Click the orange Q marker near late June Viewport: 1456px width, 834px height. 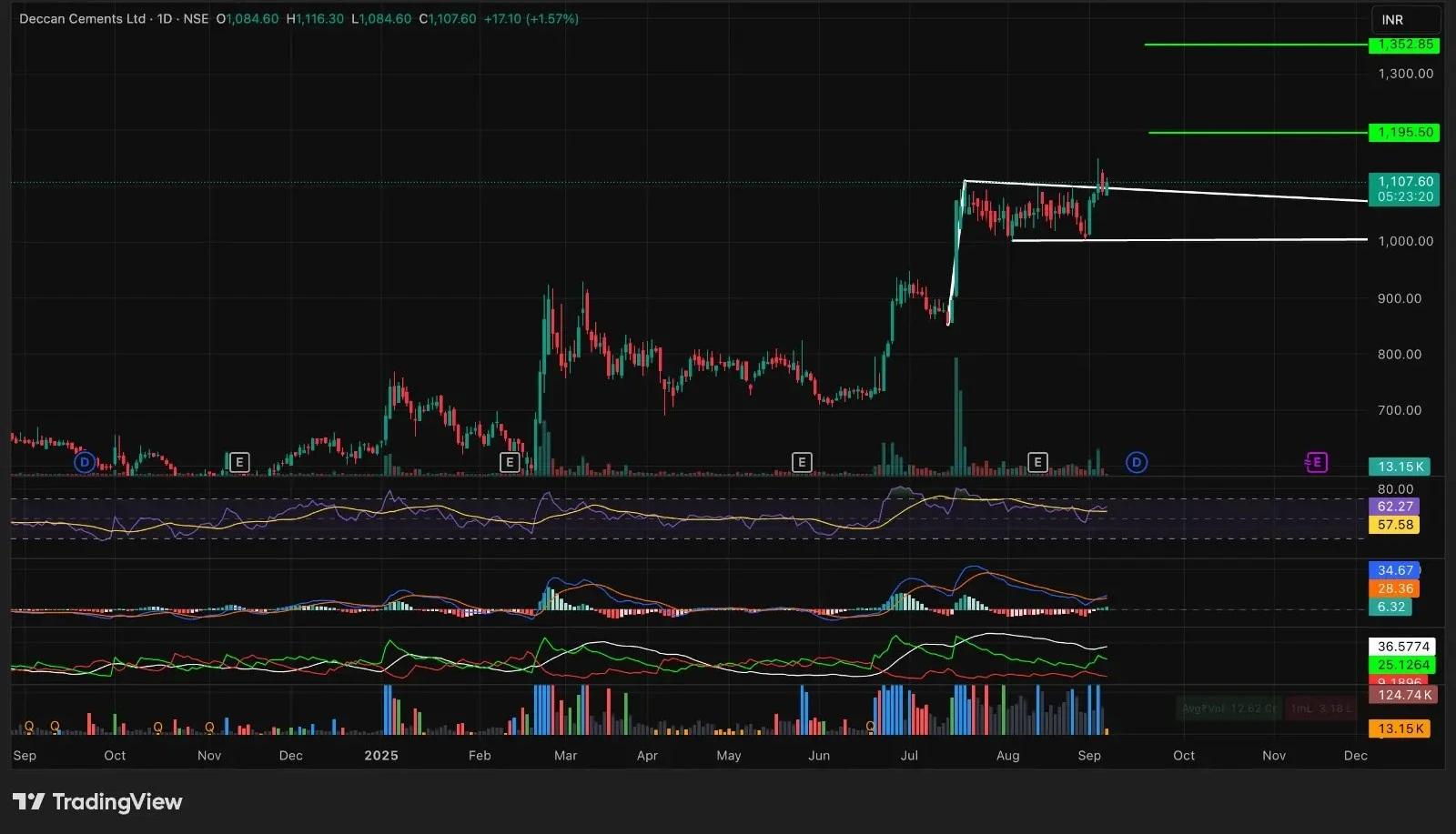871,727
